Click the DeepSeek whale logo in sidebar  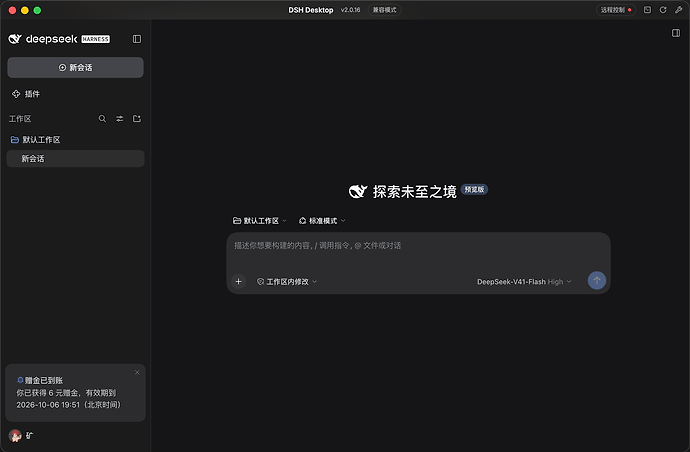[15, 39]
